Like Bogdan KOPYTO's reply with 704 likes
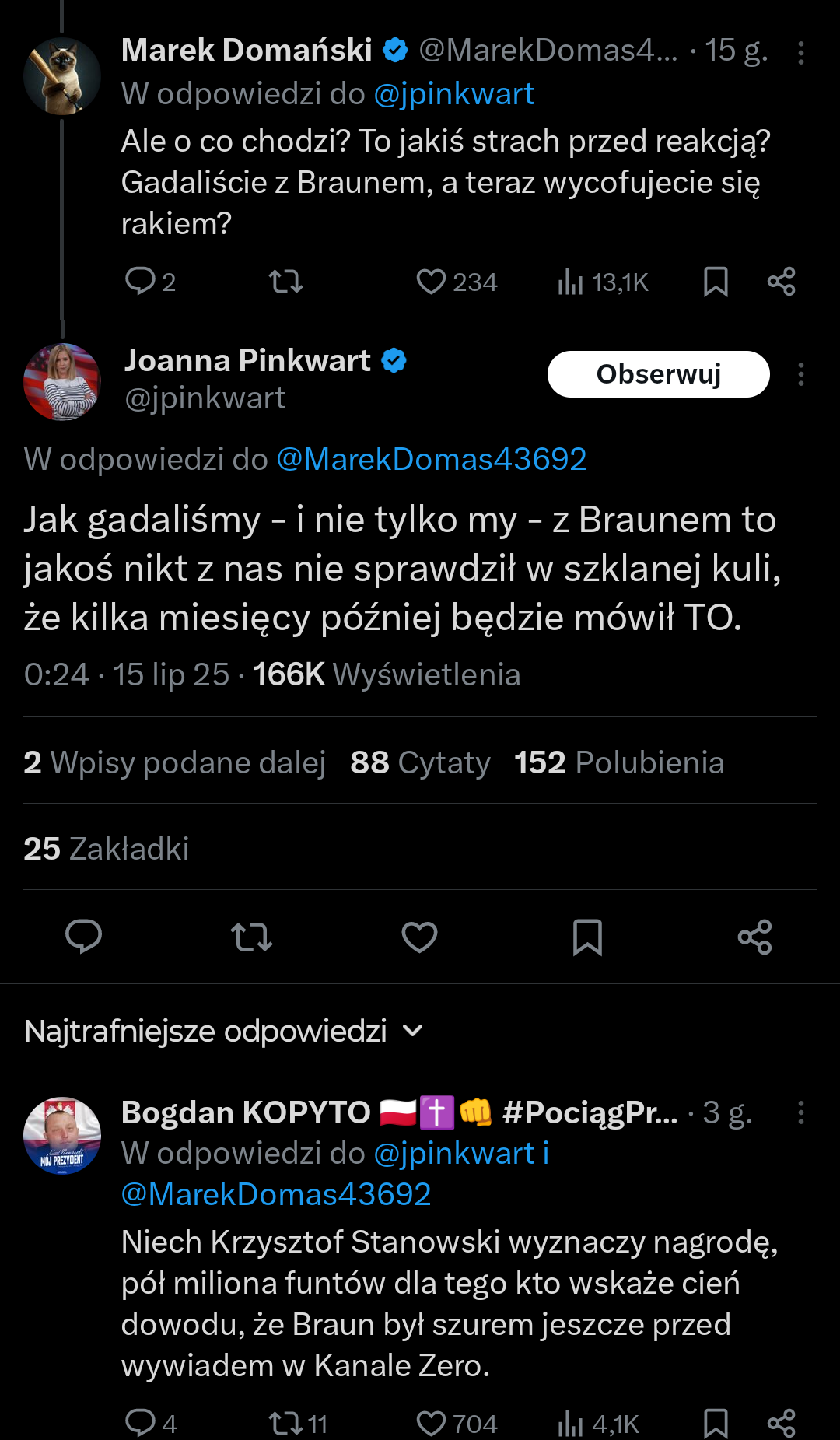This screenshot has height=1440, width=840. (432, 1423)
